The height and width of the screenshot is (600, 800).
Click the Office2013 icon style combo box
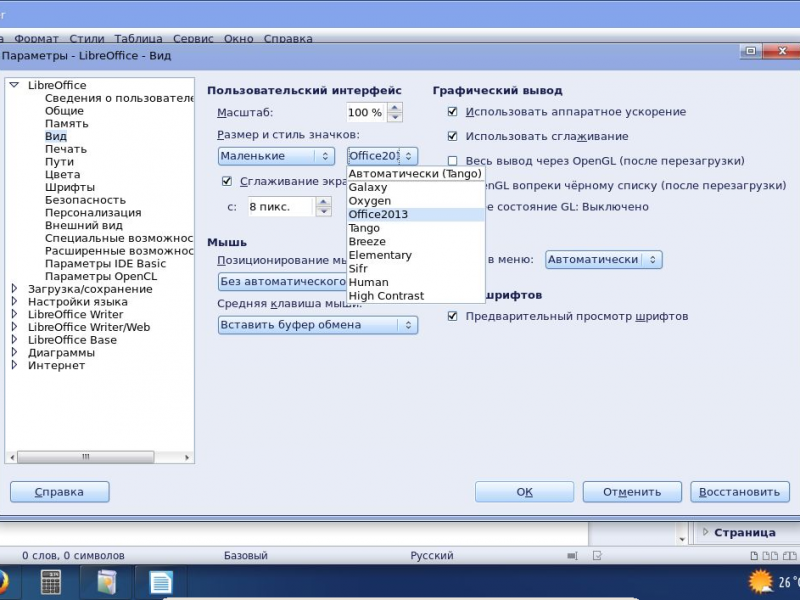click(x=382, y=156)
